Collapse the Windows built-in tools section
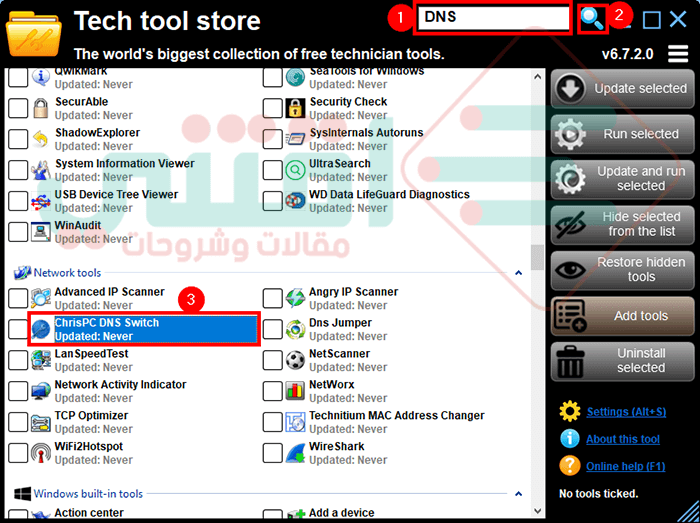This screenshot has height=523, width=700. pos(518,494)
